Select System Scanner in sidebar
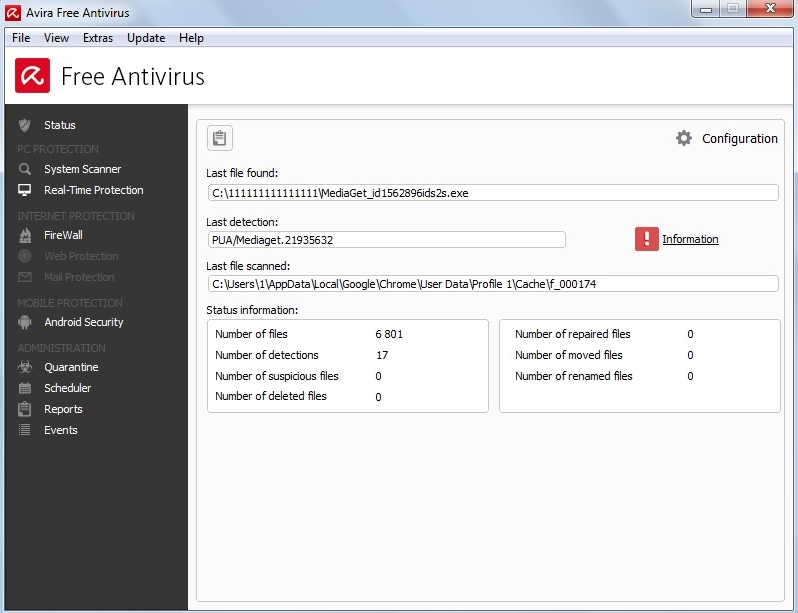Image resolution: width=798 pixels, height=613 pixels. (82, 169)
